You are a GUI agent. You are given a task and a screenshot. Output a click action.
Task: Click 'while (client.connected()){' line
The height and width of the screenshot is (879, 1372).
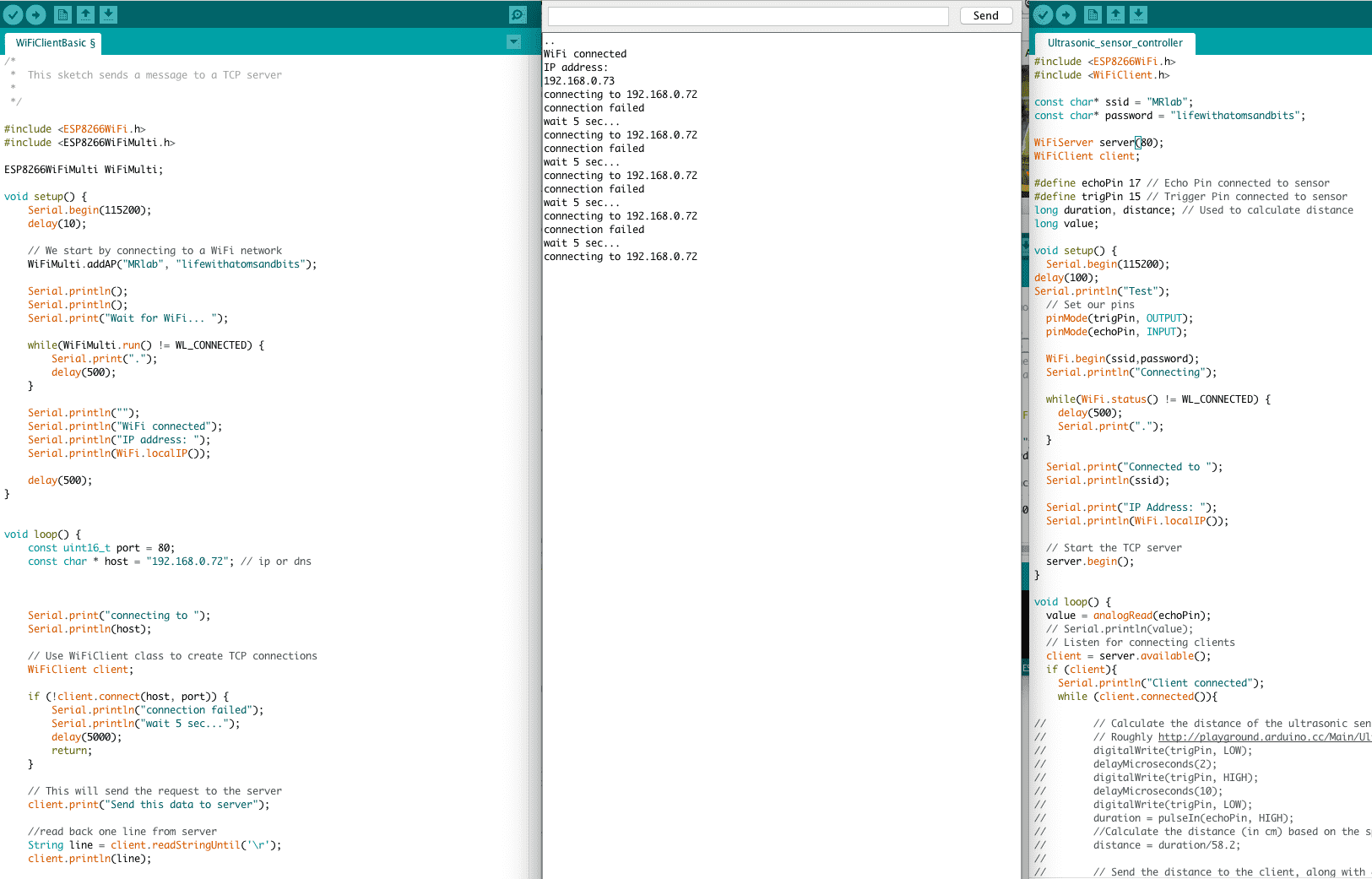(x=1137, y=697)
